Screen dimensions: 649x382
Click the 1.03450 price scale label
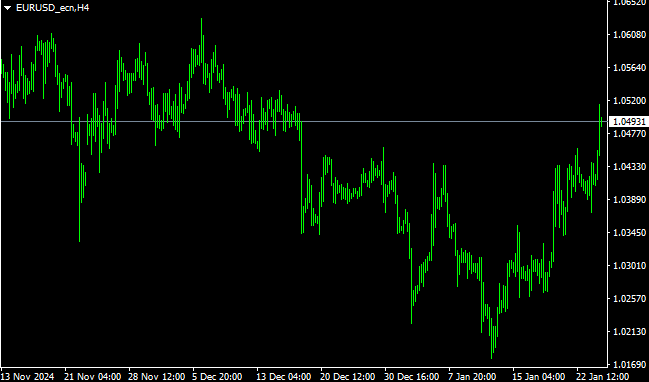click(629, 233)
